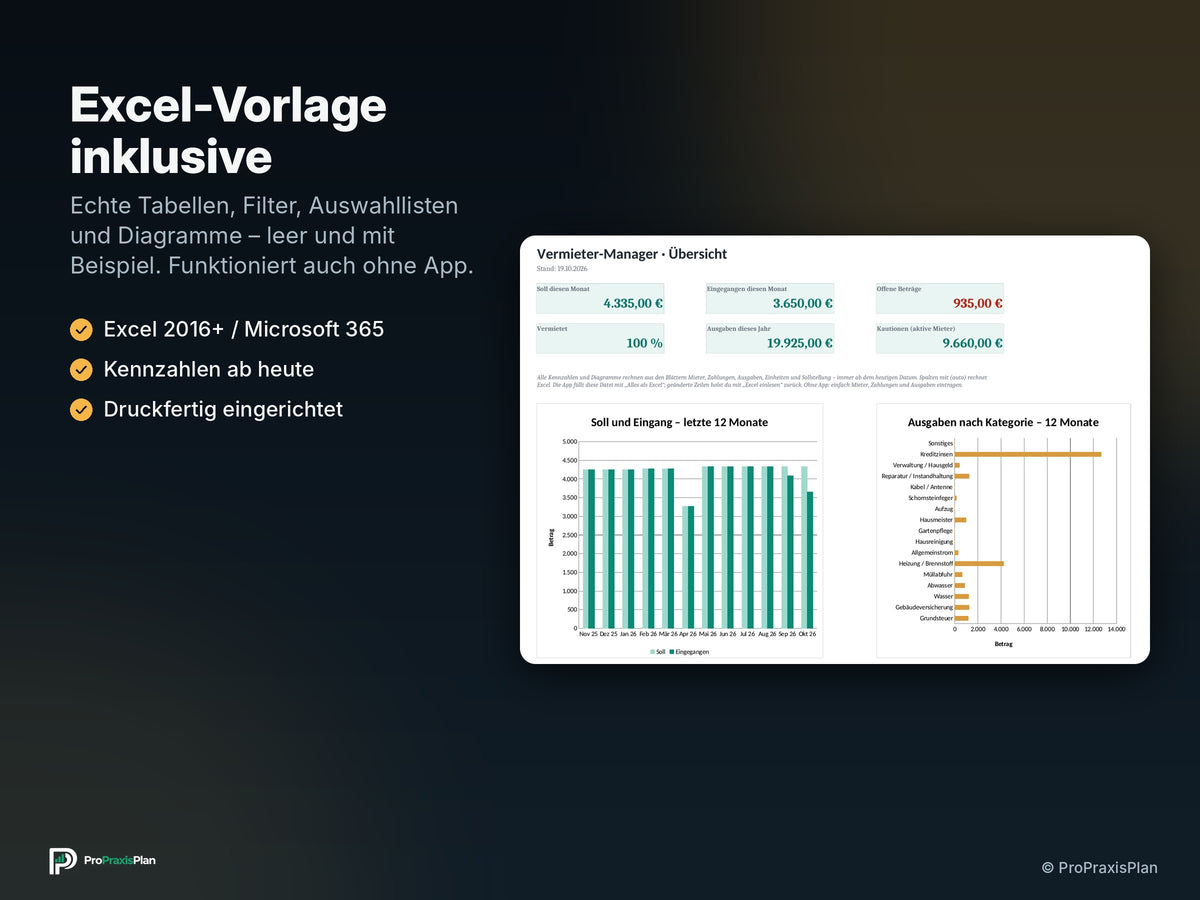Image resolution: width=1200 pixels, height=900 pixels.
Task: Click the Müllabfuhr category label
Action: coord(938,574)
